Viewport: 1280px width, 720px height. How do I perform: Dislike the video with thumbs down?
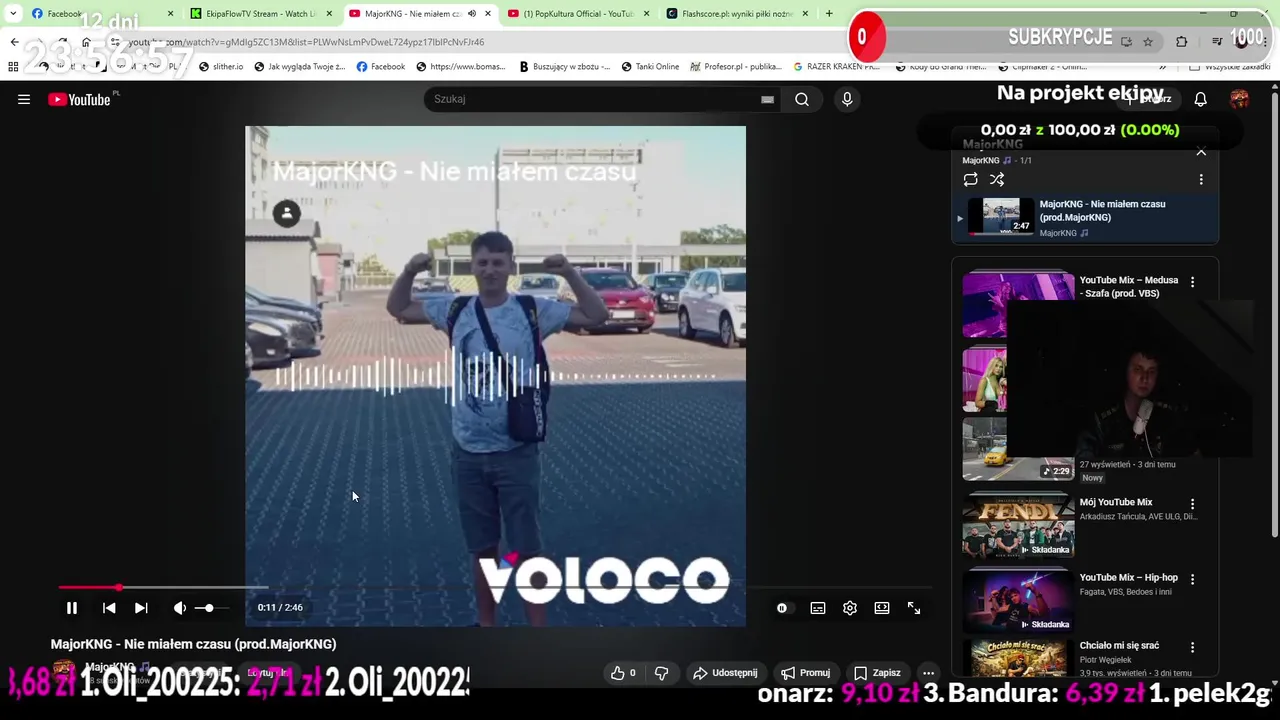[661, 673]
